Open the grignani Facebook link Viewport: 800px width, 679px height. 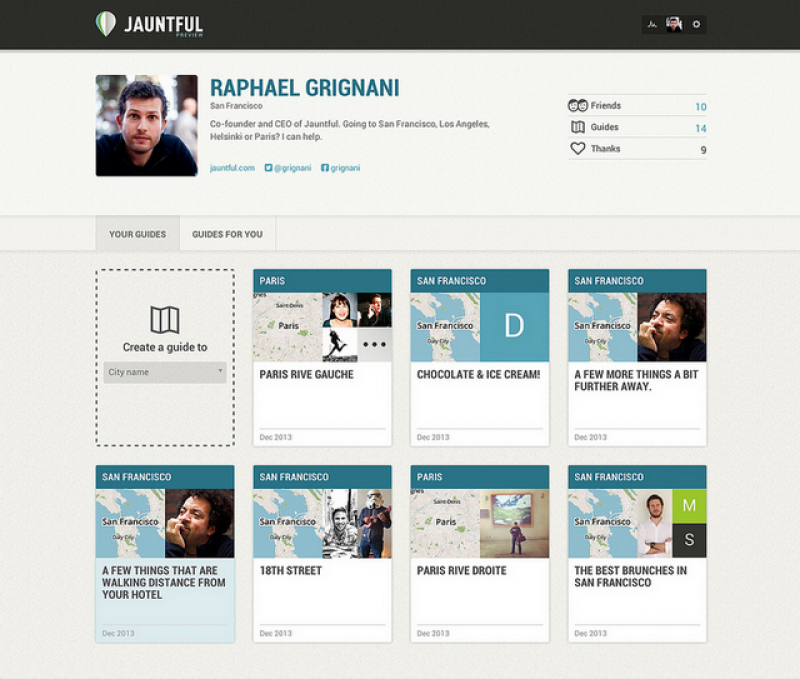click(x=340, y=168)
